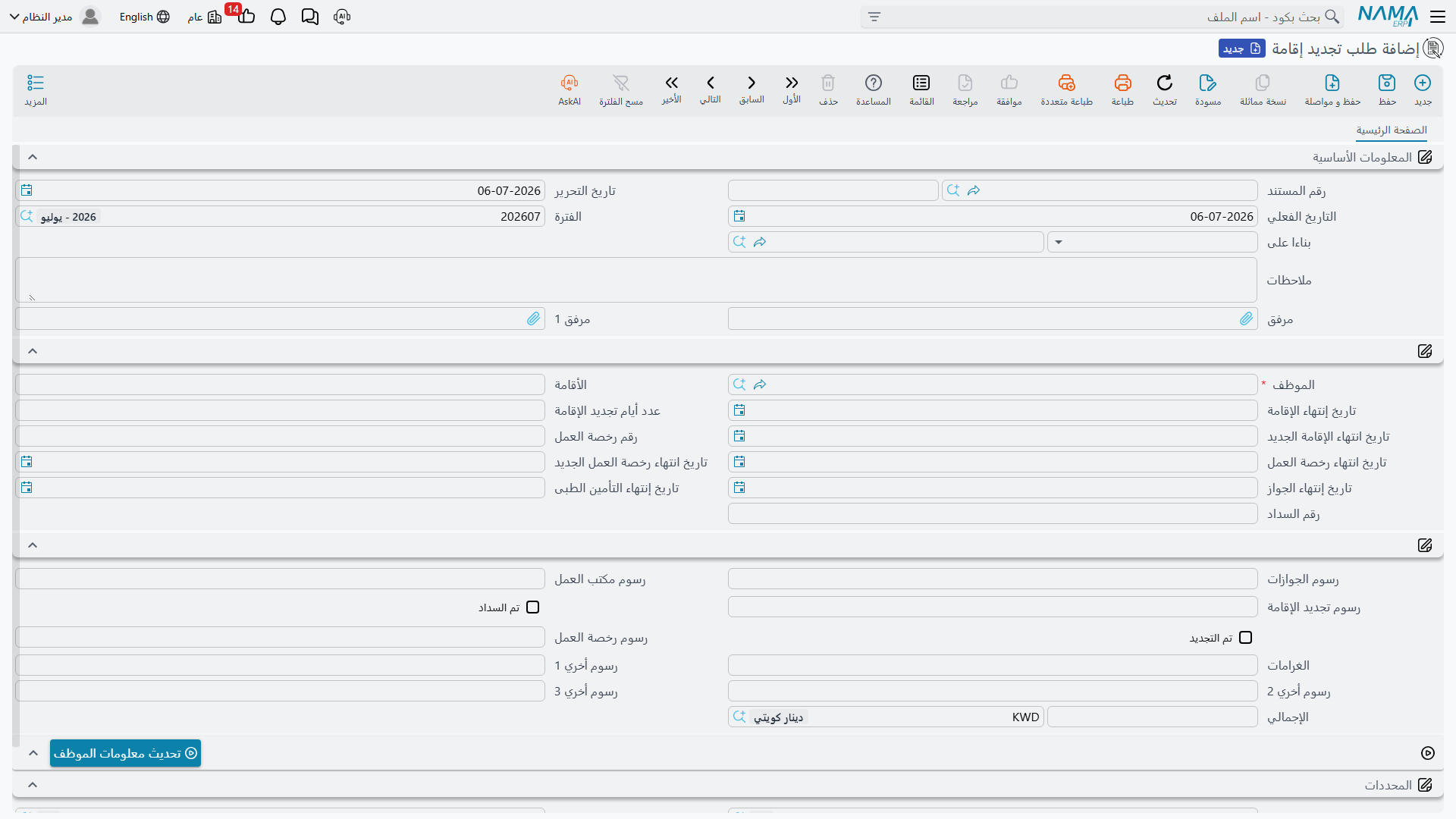Switch language to English

(144, 17)
